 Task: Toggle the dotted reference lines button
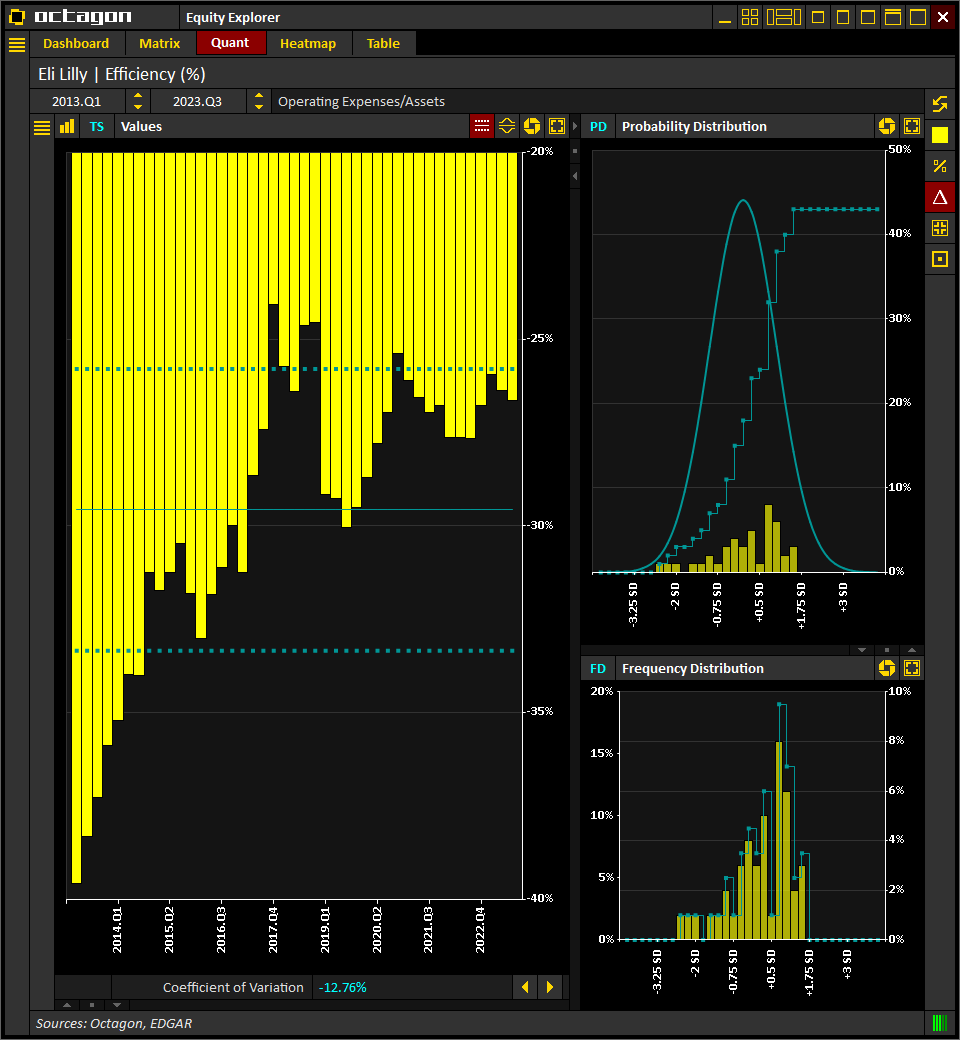coord(482,126)
